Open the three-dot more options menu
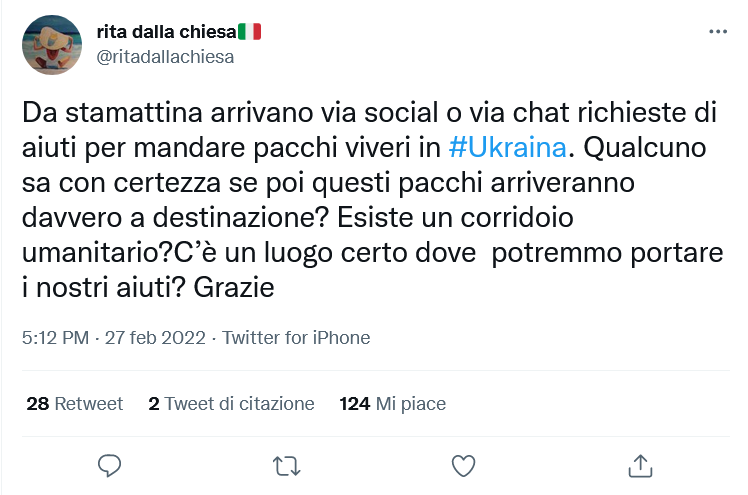Viewport: 748px width, 495px height. [x=718, y=32]
